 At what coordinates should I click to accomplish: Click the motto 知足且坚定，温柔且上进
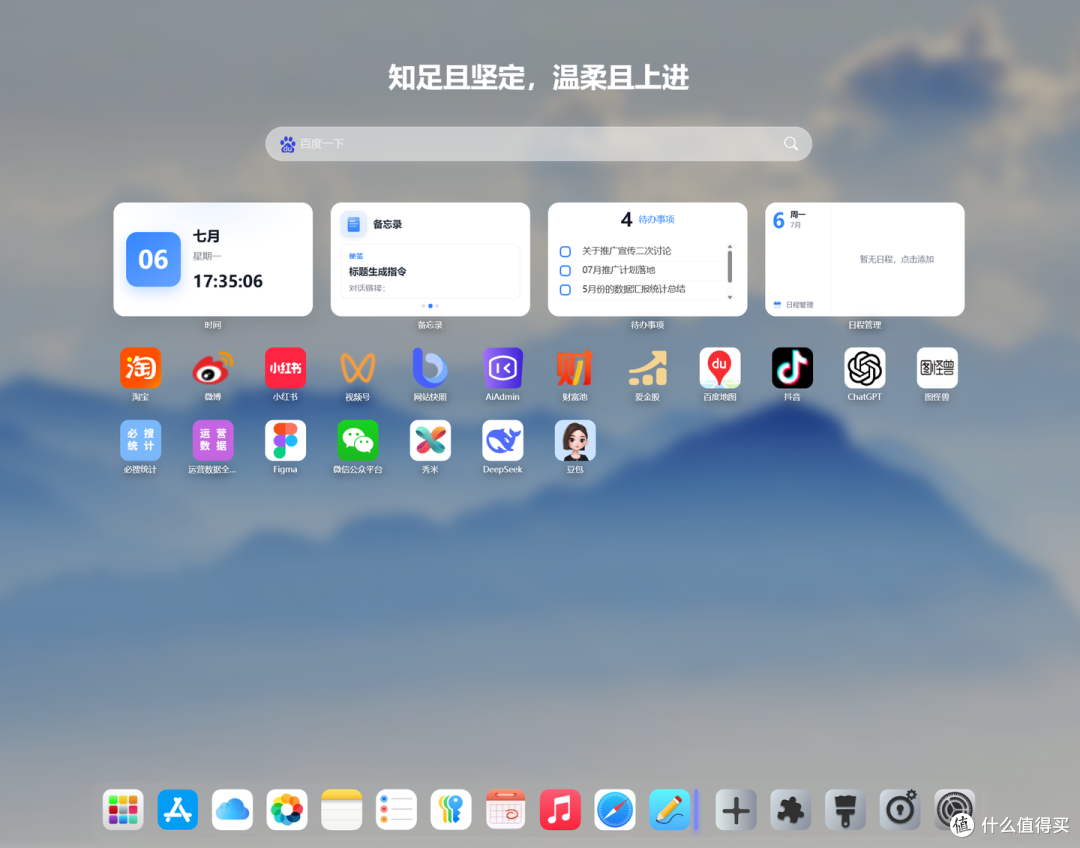point(539,77)
